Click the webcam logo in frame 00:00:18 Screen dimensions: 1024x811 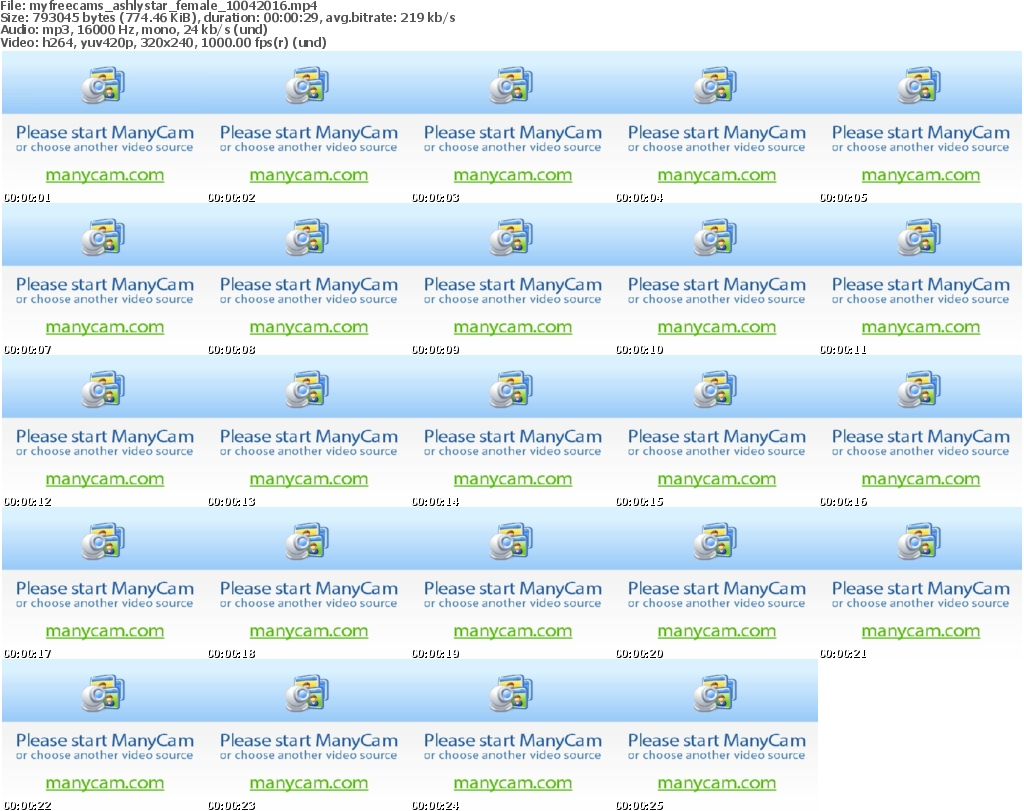tap(307, 541)
